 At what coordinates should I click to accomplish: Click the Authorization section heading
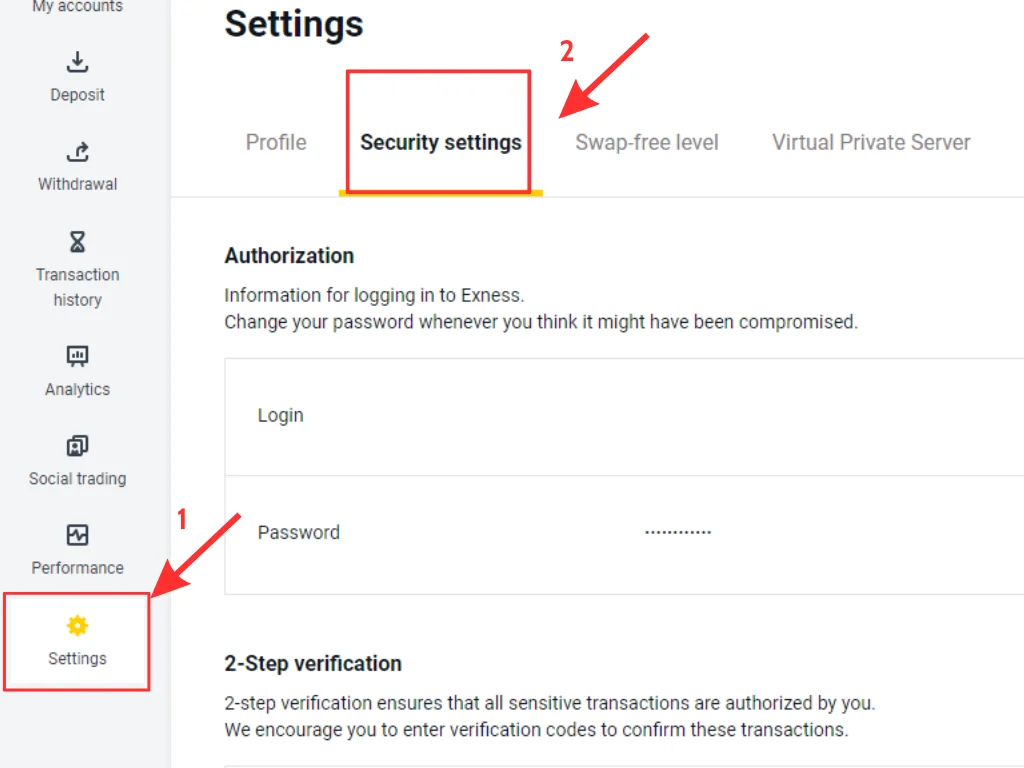(289, 256)
